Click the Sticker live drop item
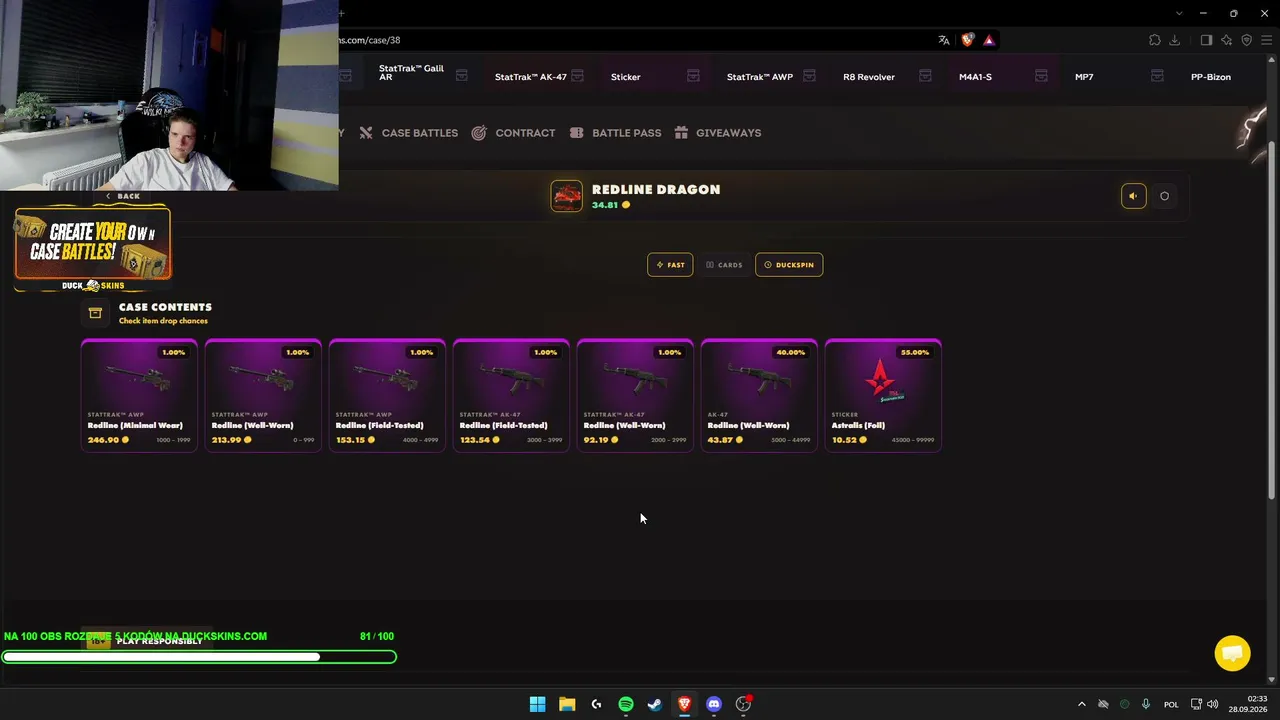Viewport: 1280px width, 720px height. [x=625, y=77]
